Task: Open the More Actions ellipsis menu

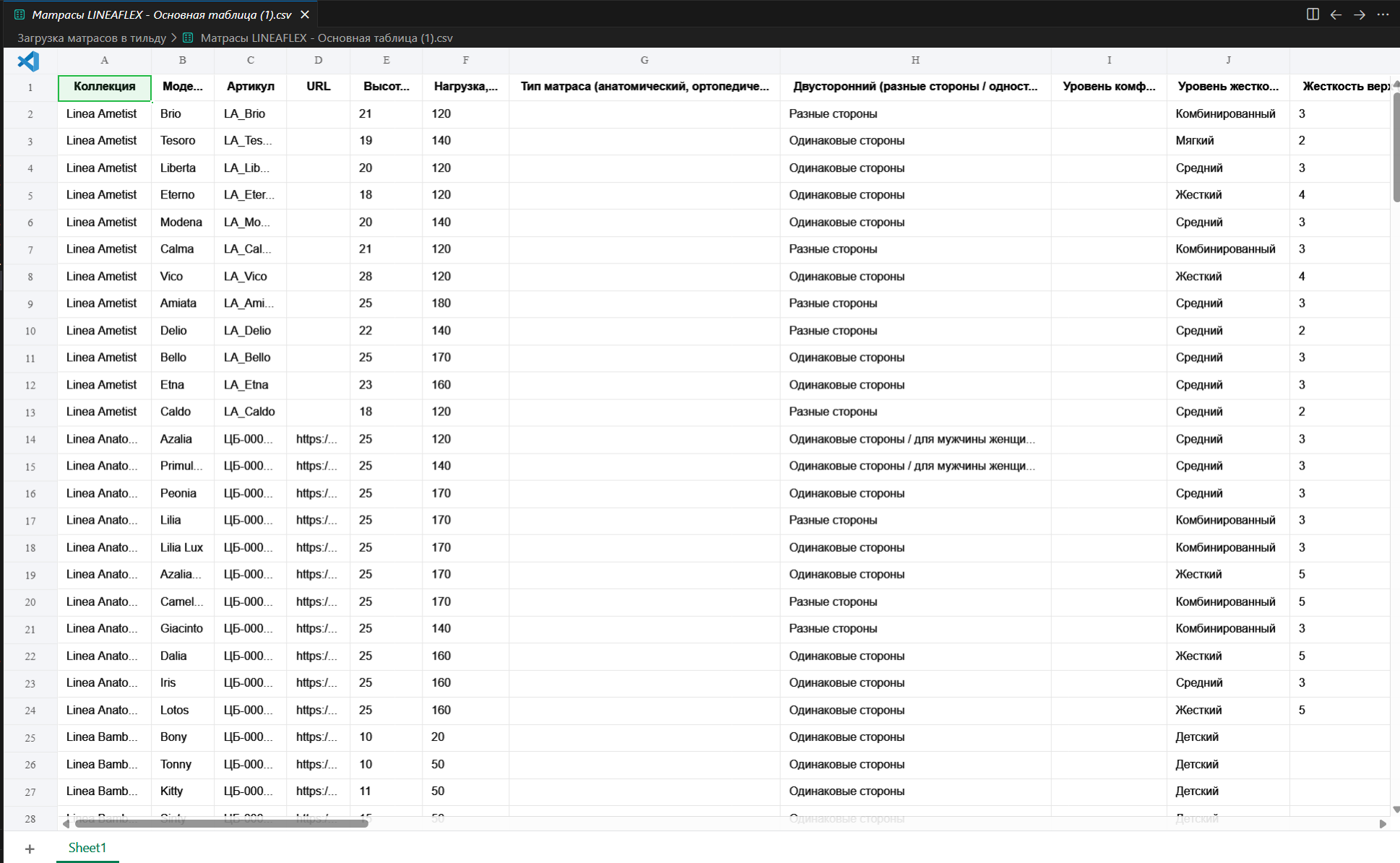Action: pyautogui.click(x=1384, y=14)
